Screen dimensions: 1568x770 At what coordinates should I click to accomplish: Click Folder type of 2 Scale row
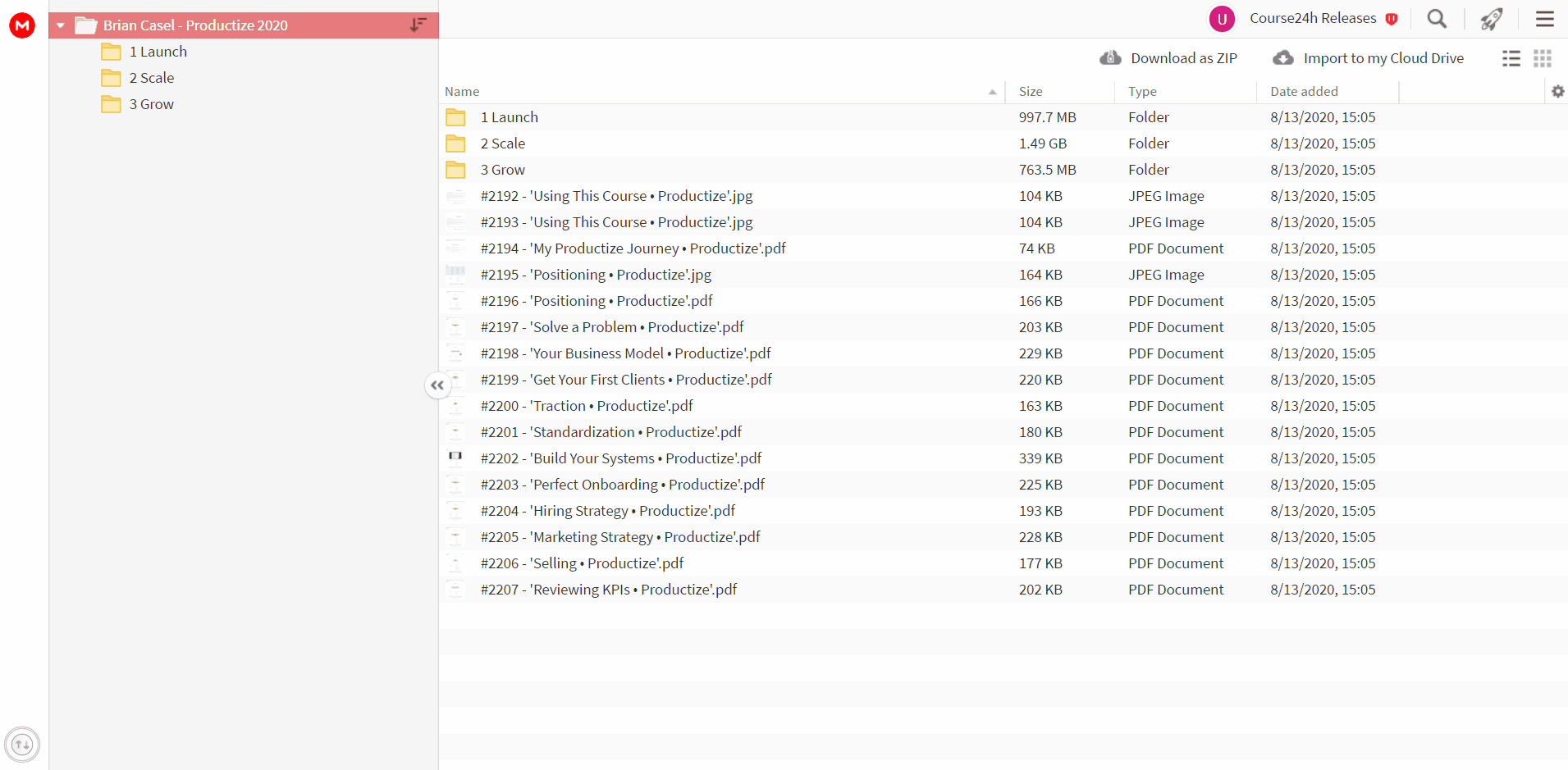(1149, 144)
